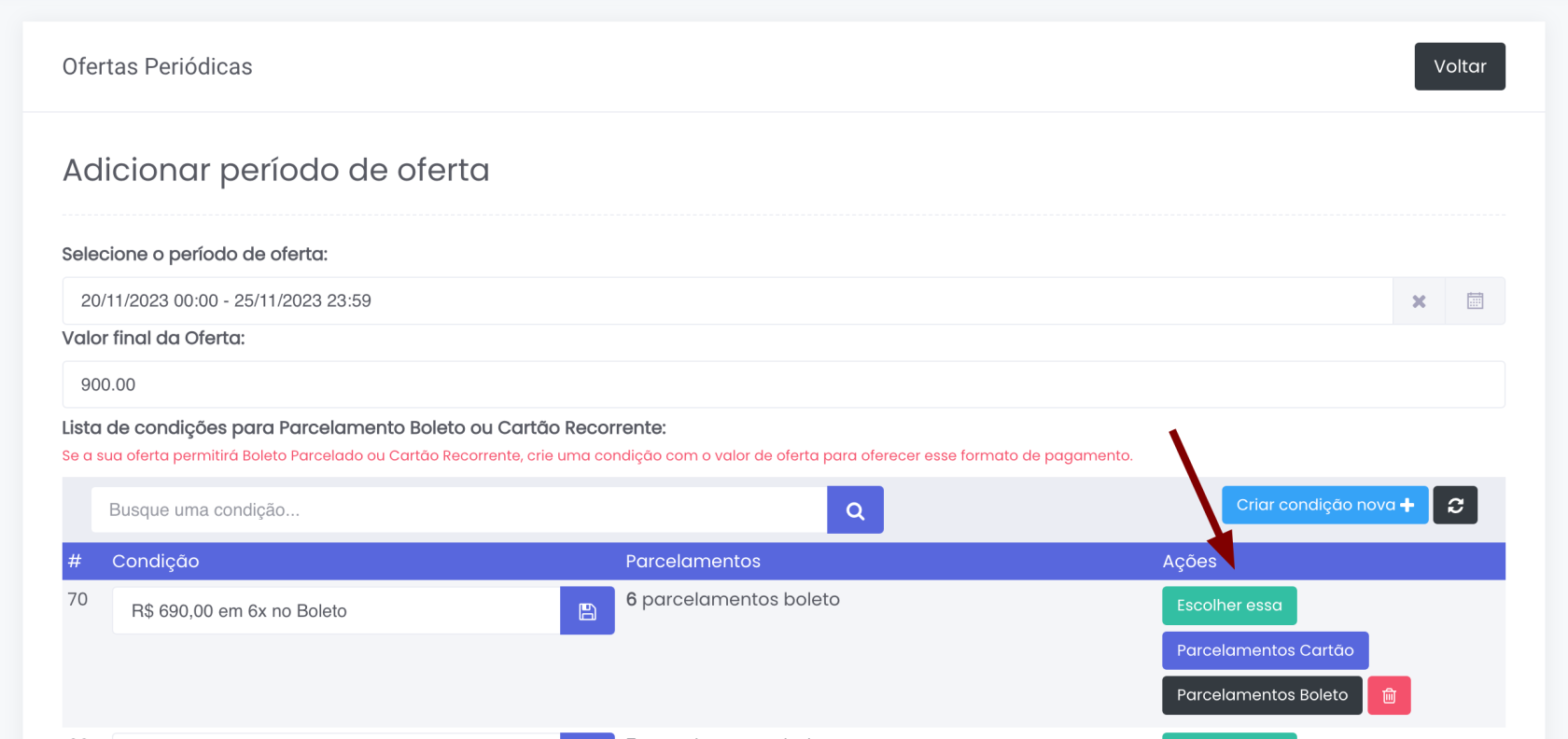Click the Ofertas Periódicas page title

tap(158, 66)
